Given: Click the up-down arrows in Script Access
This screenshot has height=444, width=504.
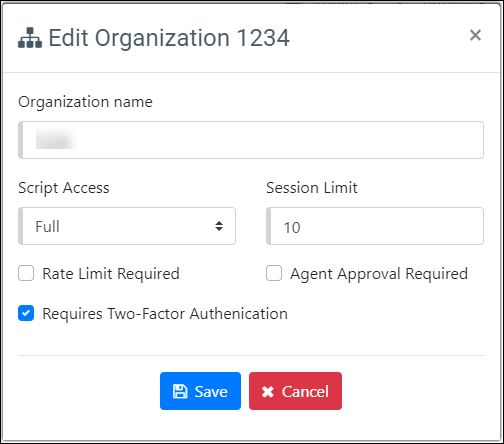Looking at the screenshot, I should [x=219, y=226].
